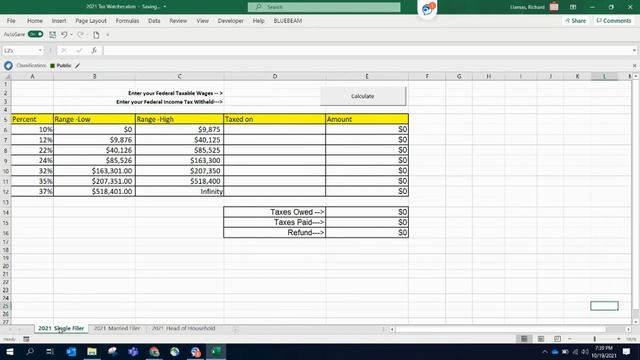640x360 pixels.
Task: Switch to Page Break Preview icon
Action: [x=557, y=339]
